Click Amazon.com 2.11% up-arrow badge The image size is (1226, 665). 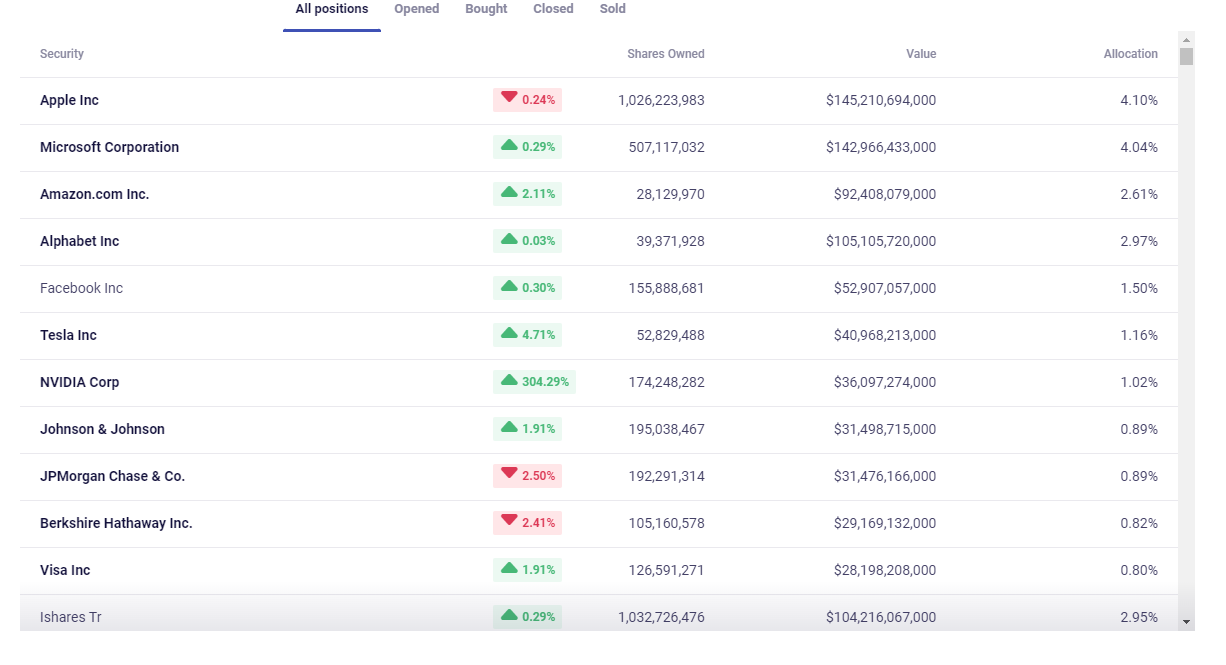[x=527, y=194]
